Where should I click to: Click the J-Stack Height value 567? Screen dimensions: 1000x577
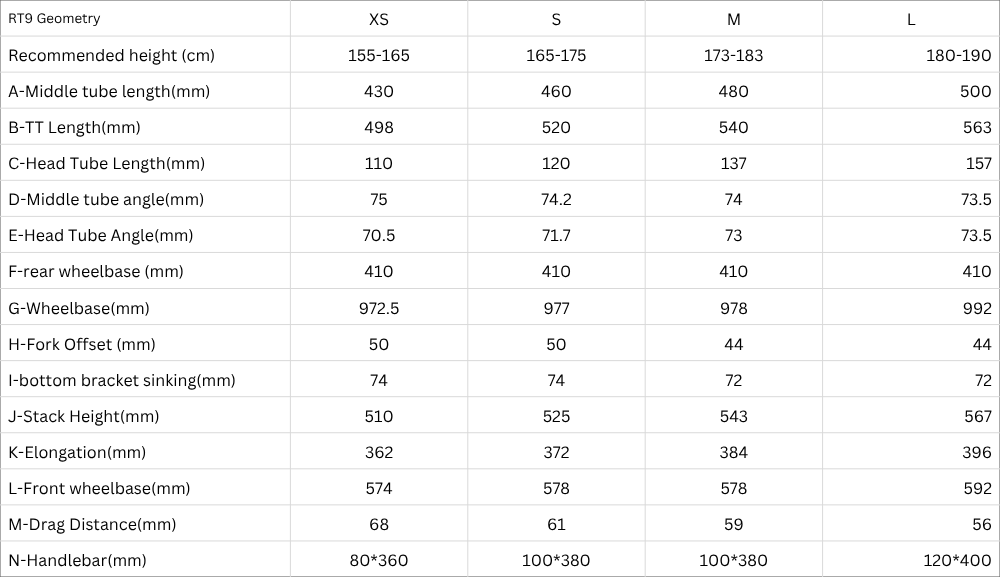click(x=977, y=416)
